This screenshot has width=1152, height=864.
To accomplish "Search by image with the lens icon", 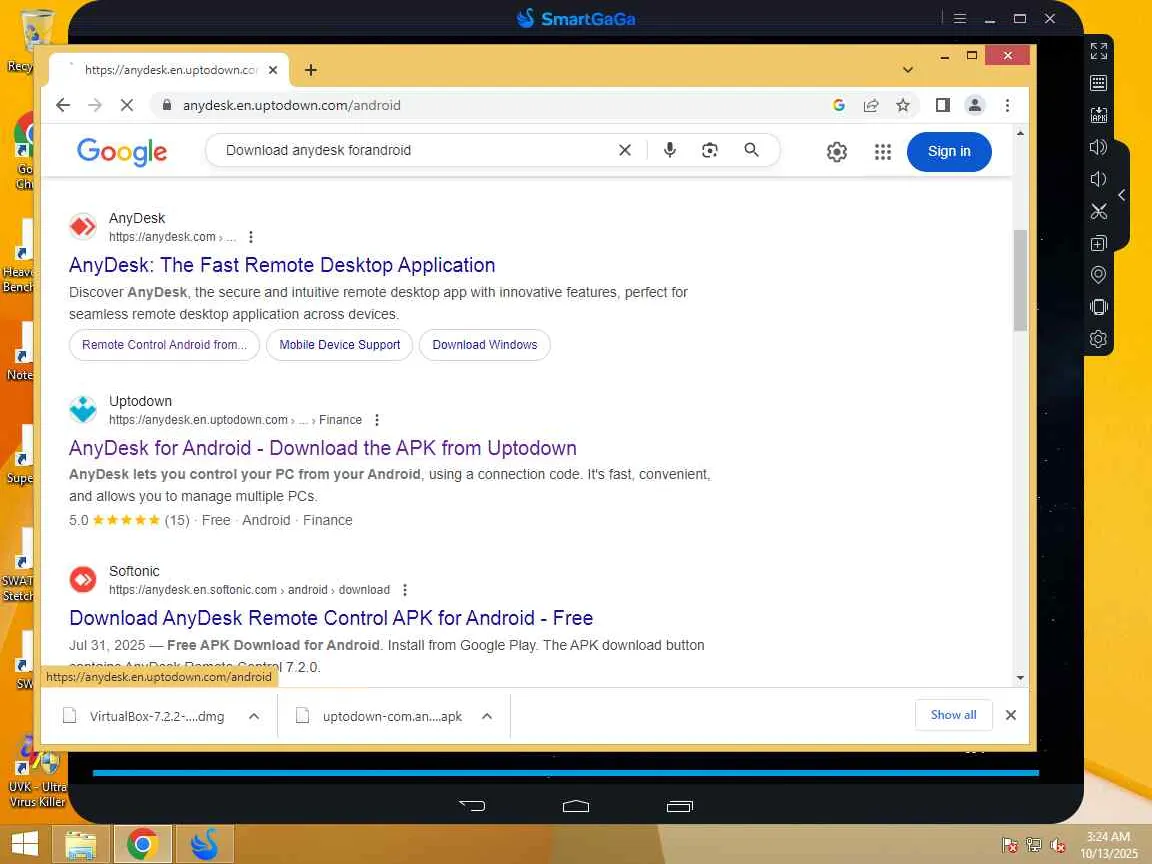I will click(710, 150).
